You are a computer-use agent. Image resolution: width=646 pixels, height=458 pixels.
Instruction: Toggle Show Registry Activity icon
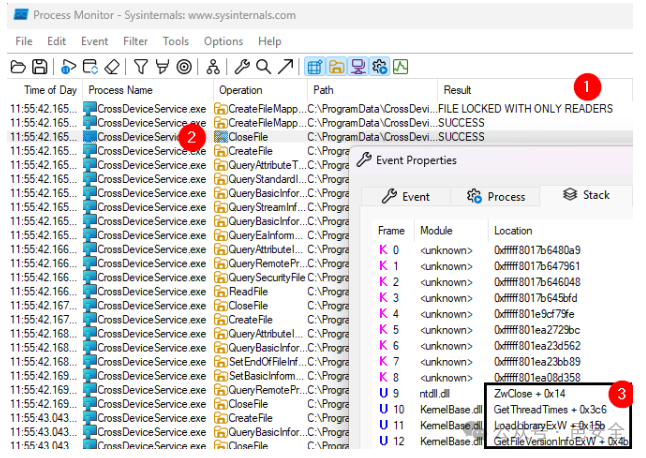[x=315, y=67]
